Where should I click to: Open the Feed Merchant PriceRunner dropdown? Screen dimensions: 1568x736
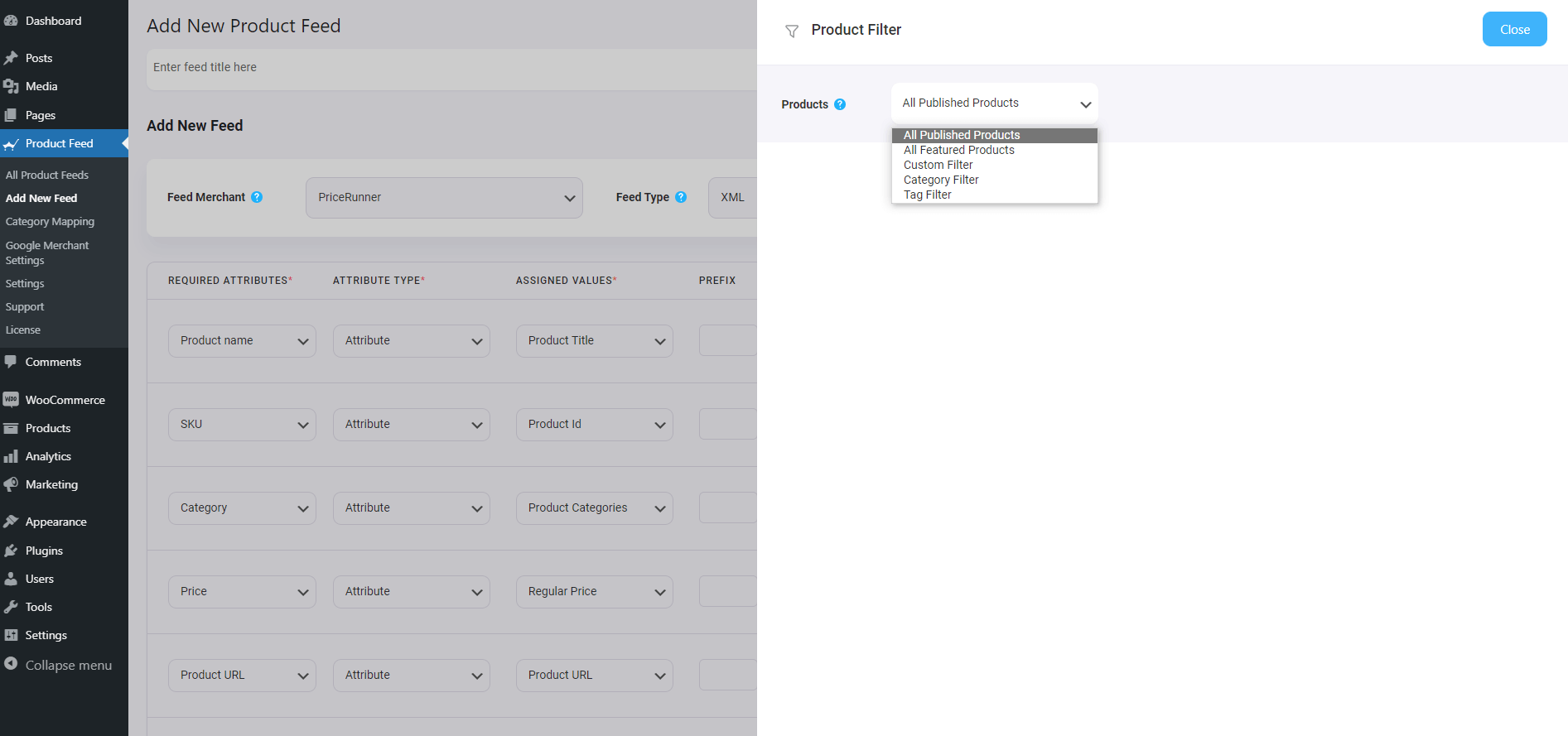coord(444,198)
